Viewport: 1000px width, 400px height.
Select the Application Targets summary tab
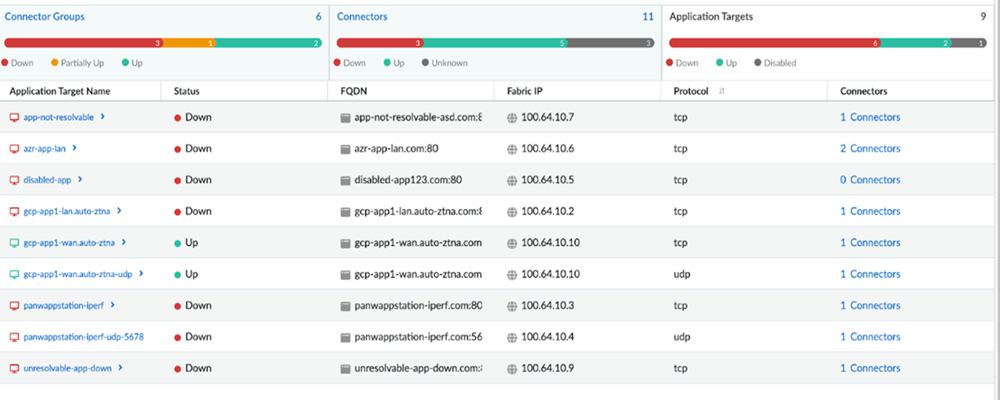[x=711, y=17]
